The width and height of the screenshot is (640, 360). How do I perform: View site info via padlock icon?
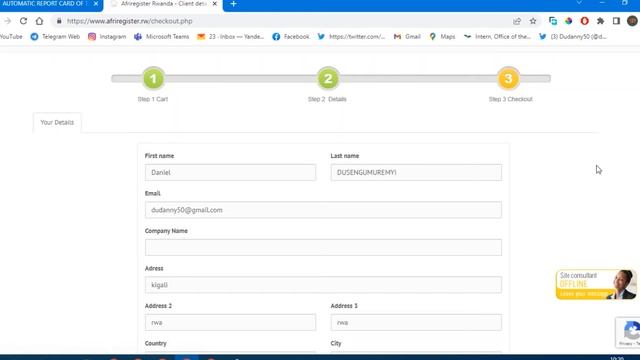pyautogui.click(x=59, y=21)
